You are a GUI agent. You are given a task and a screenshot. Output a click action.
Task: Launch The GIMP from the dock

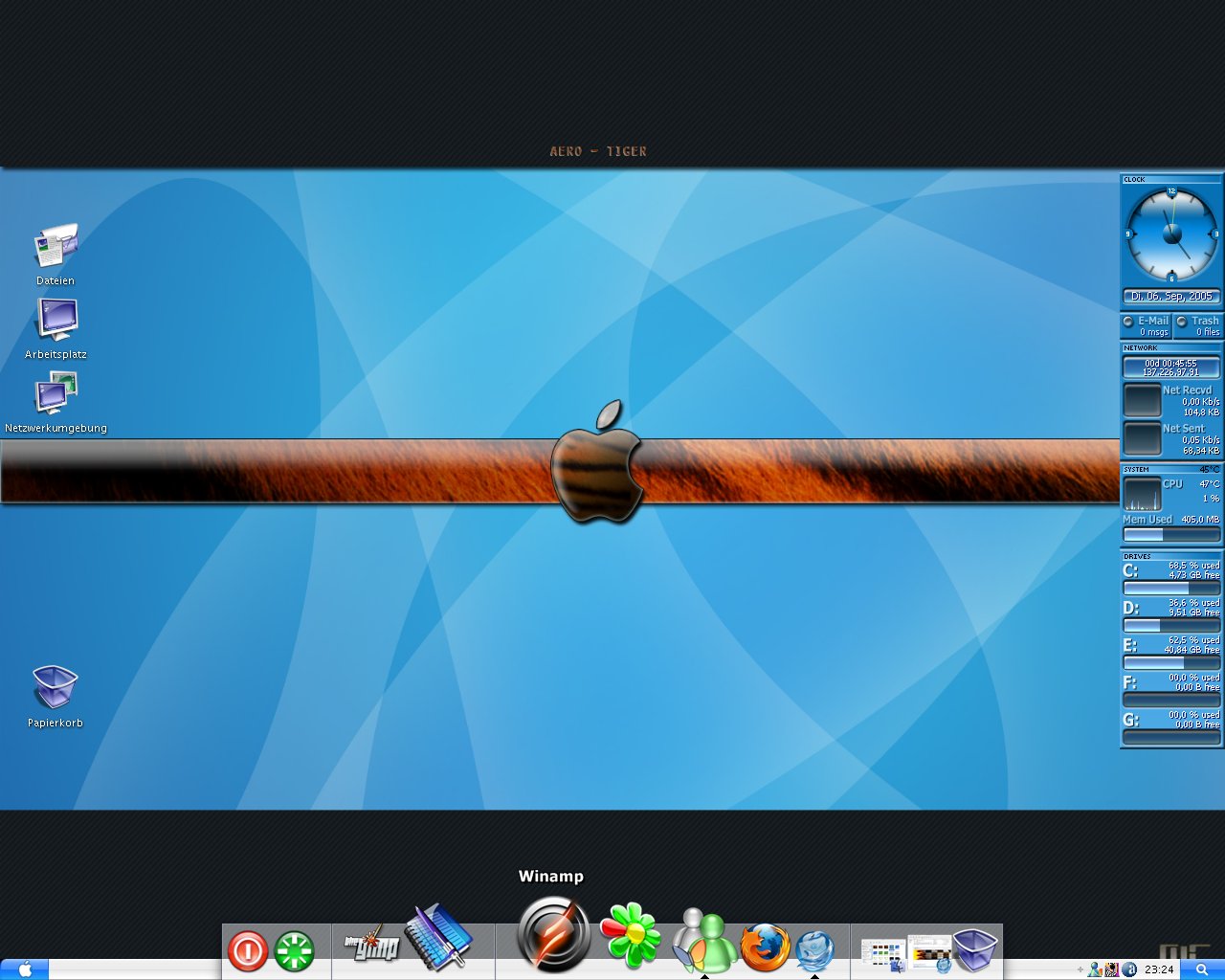(371, 946)
